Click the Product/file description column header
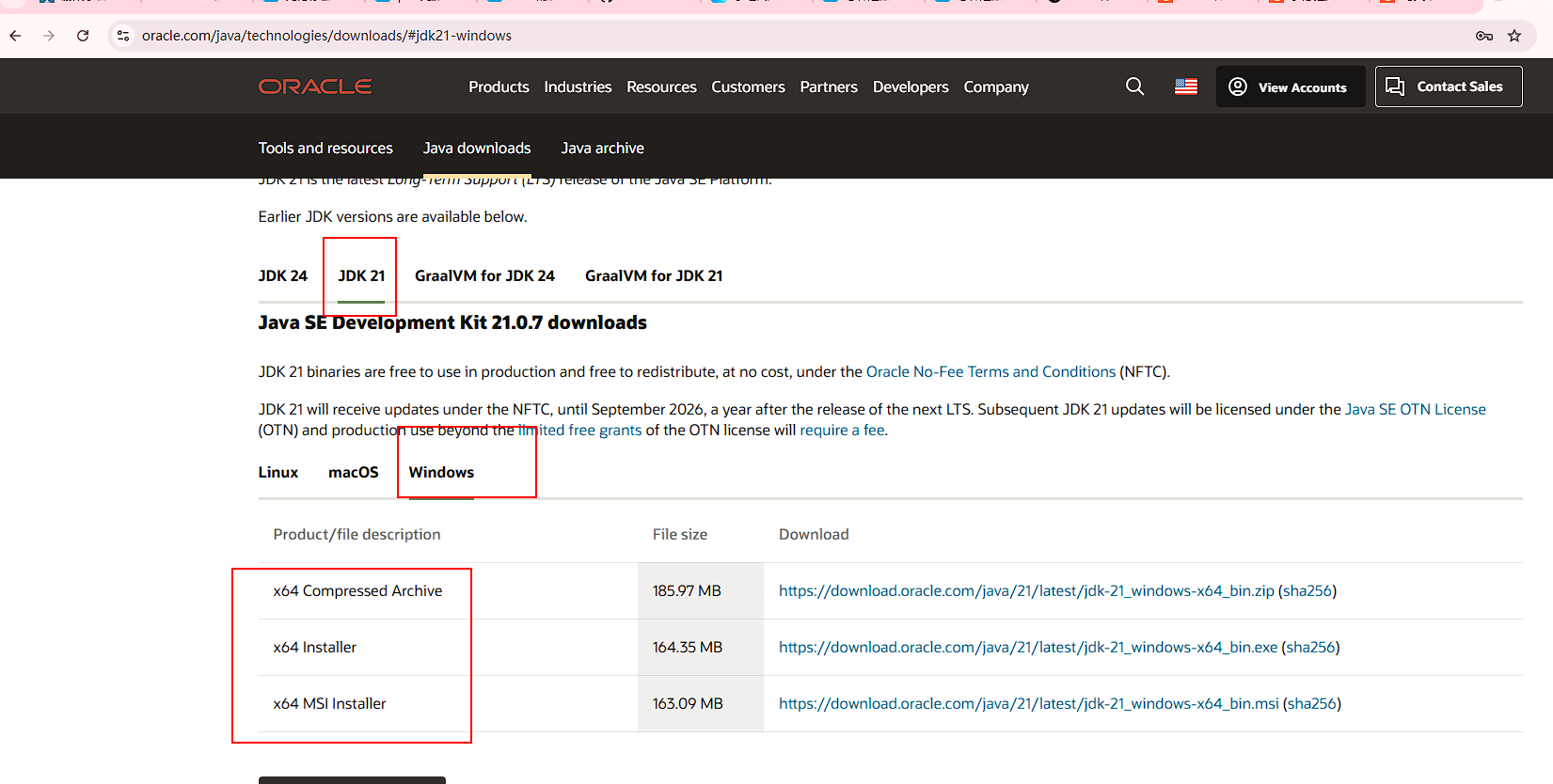 tap(357, 534)
